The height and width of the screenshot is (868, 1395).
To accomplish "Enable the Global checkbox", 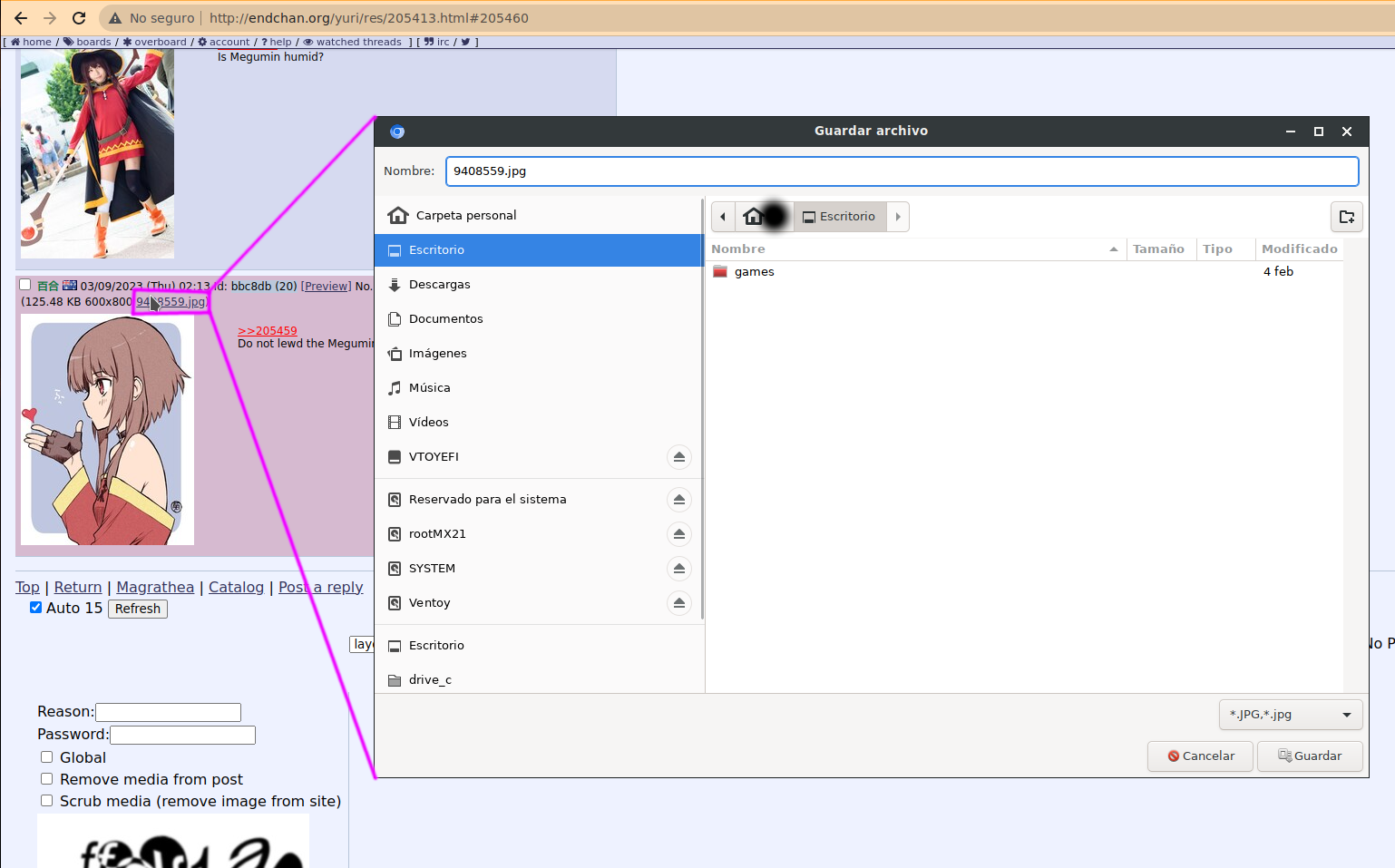I will pyautogui.click(x=46, y=756).
